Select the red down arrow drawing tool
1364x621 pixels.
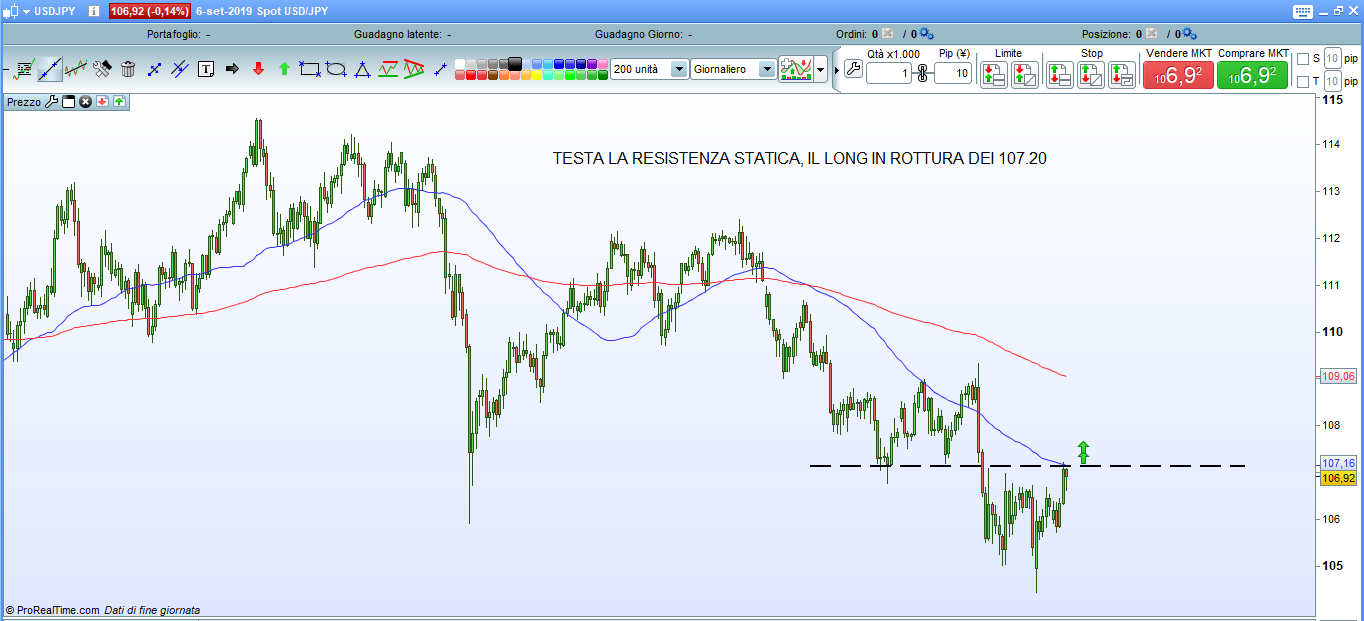[258, 69]
